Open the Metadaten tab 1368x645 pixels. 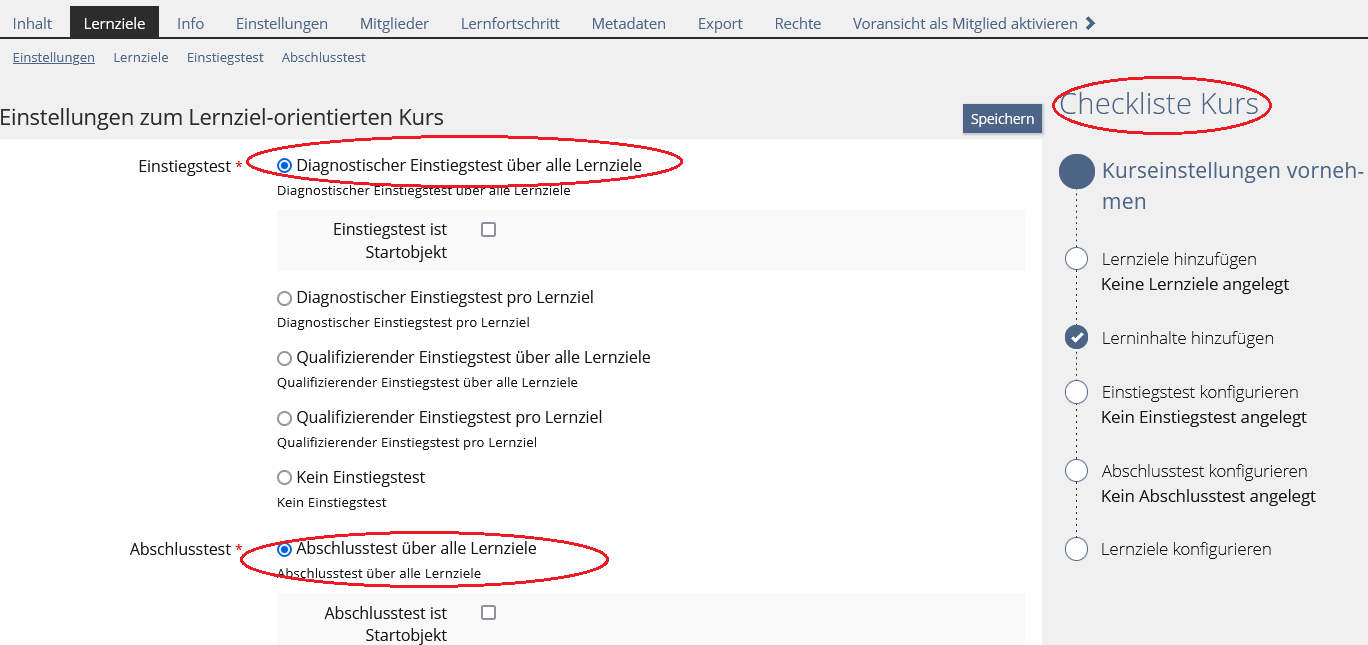point(628,23)
